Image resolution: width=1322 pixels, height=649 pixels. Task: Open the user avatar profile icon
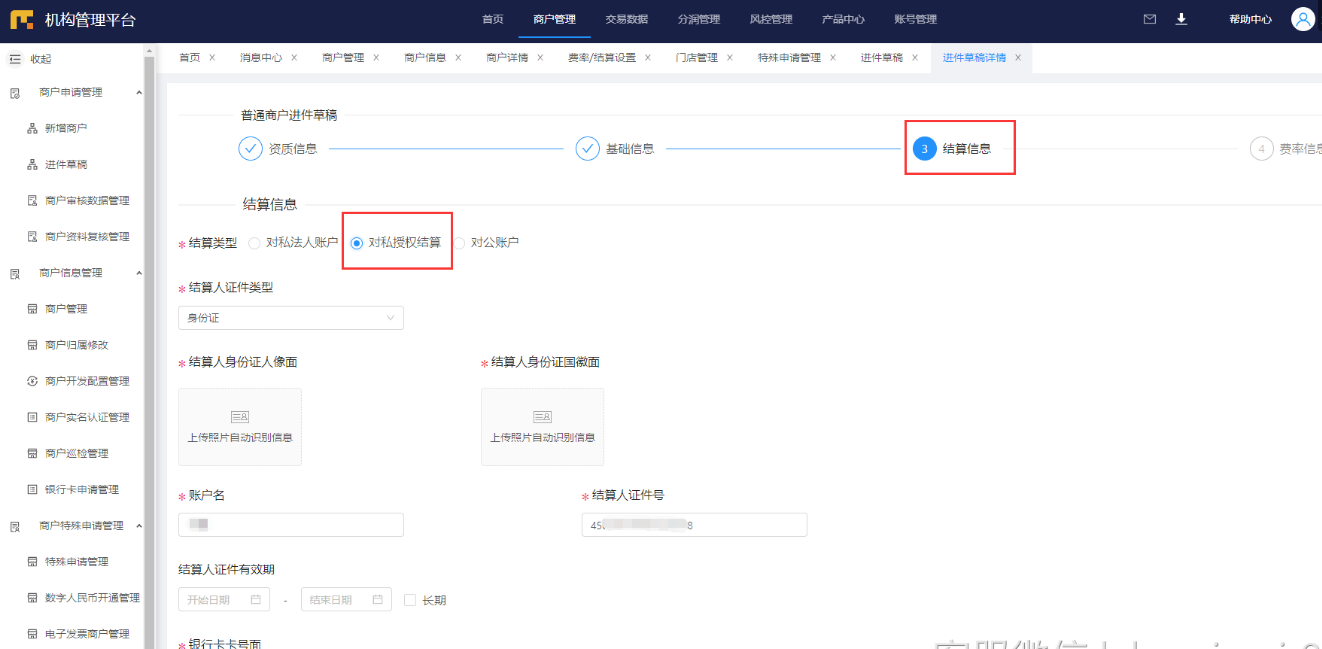point(1302,19)
